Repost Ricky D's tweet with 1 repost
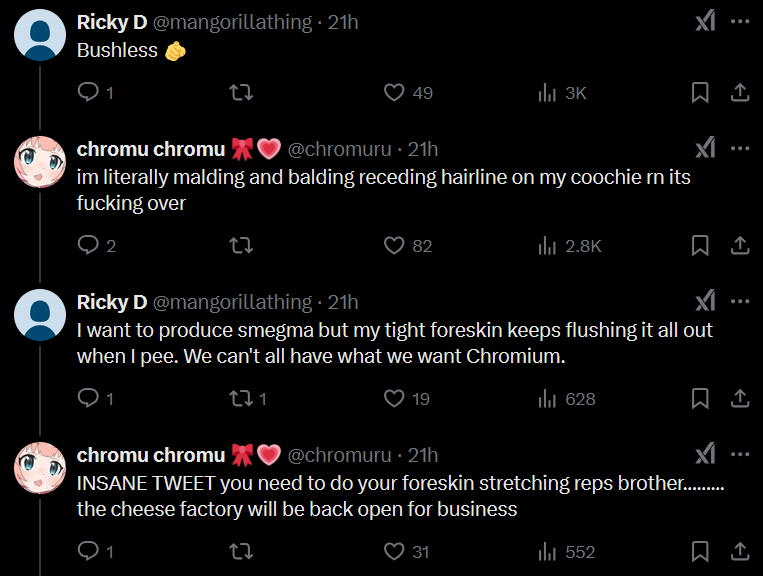The height and width of the screenshot is (576, 763). (x=241, y=399)
